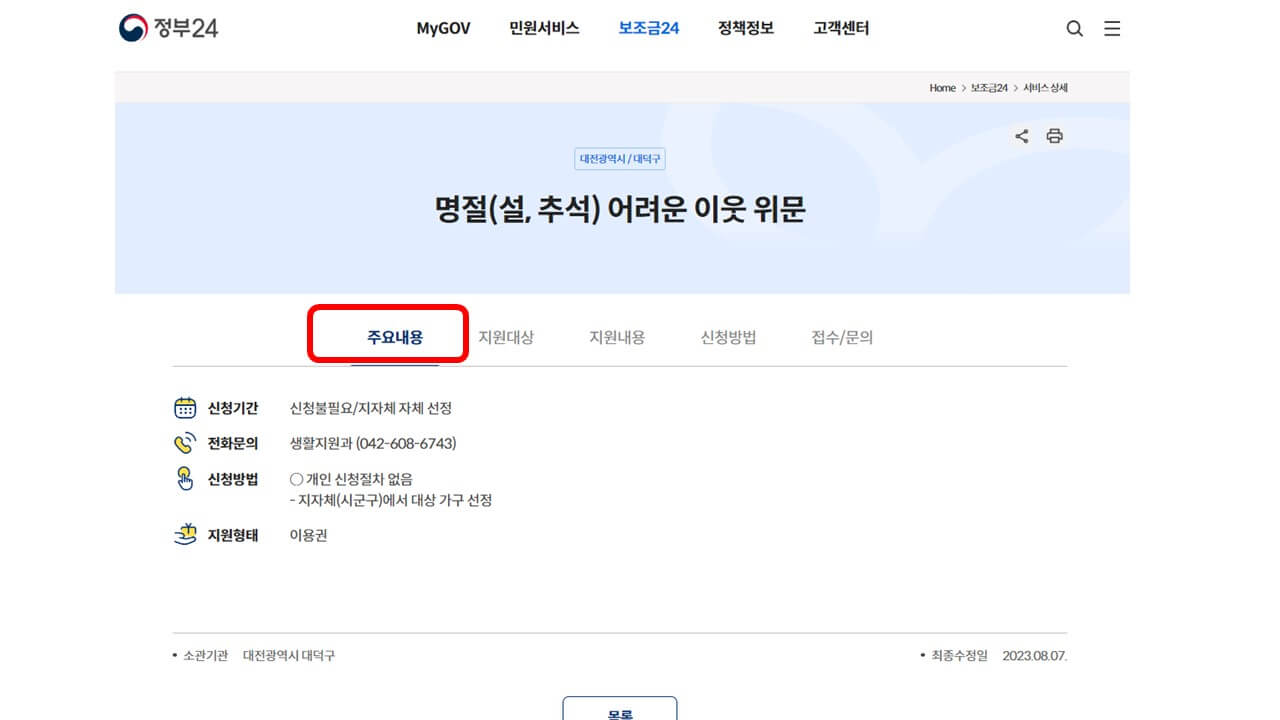Click the print icon
This screenshot has height=720, width=1280.
pyautogui.click(x=1055, y=136)
